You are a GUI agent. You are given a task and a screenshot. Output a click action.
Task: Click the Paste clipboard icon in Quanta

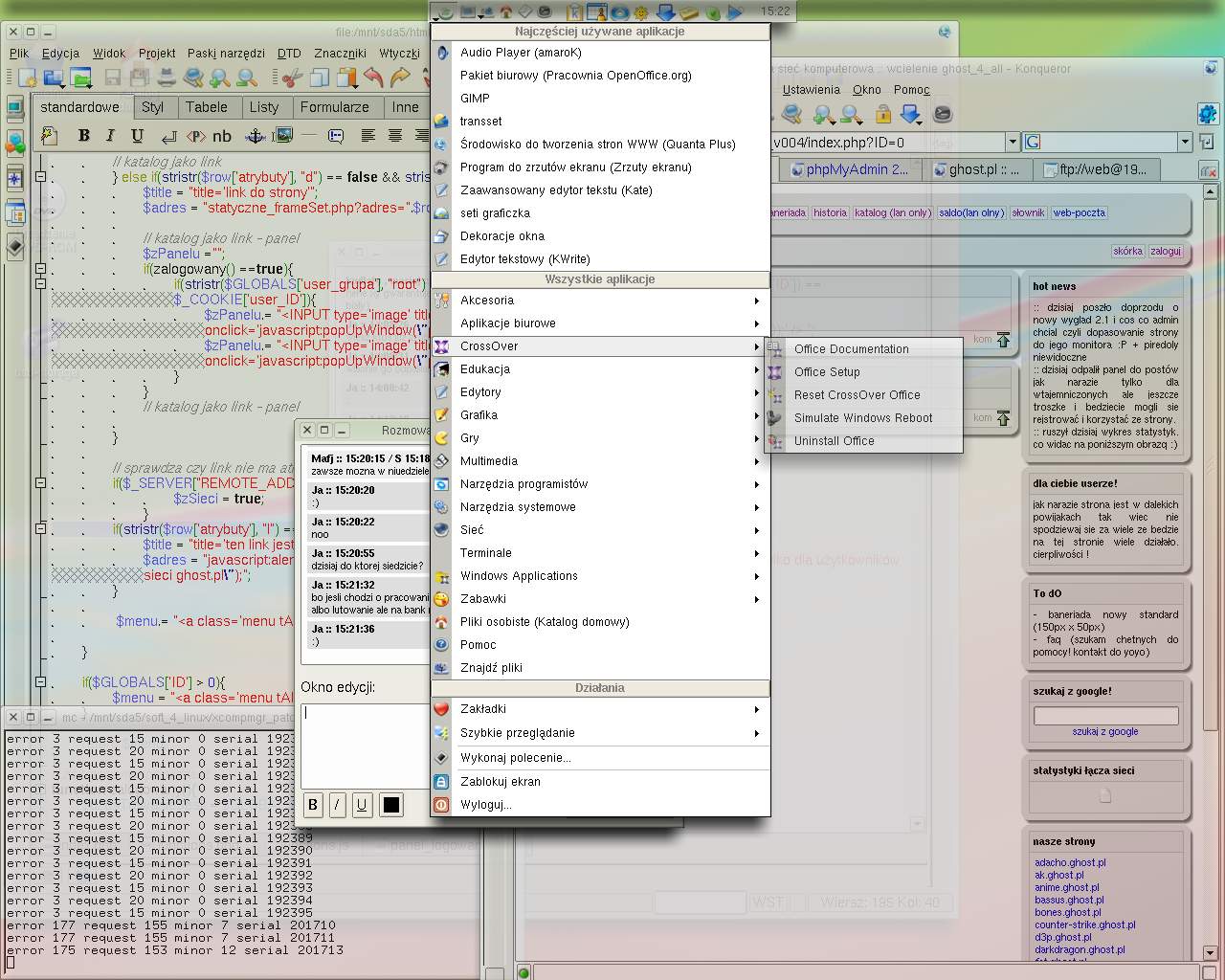click(x=346, y=78)
